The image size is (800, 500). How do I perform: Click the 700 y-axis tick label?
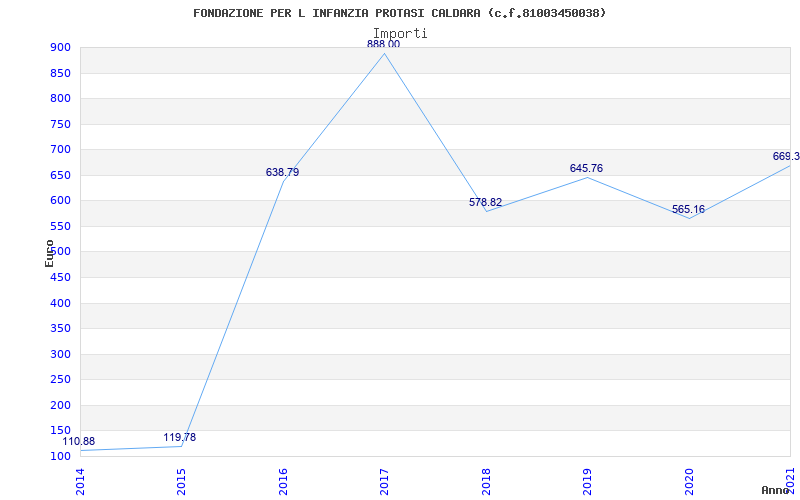click(x=60, y=149)
